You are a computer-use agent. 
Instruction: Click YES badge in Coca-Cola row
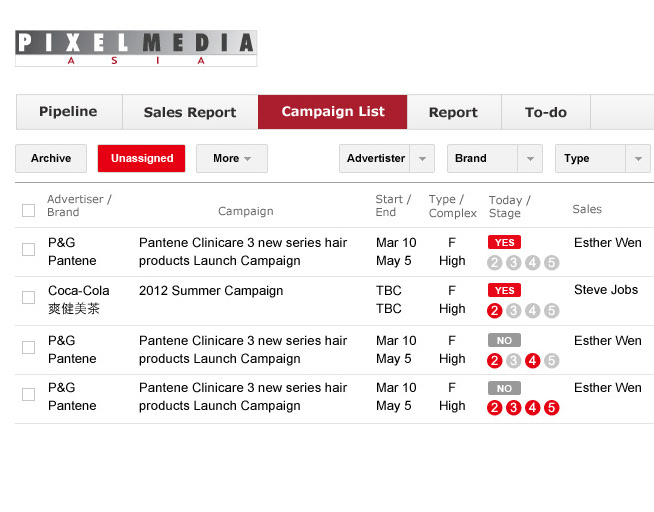(x=504, y=290)
